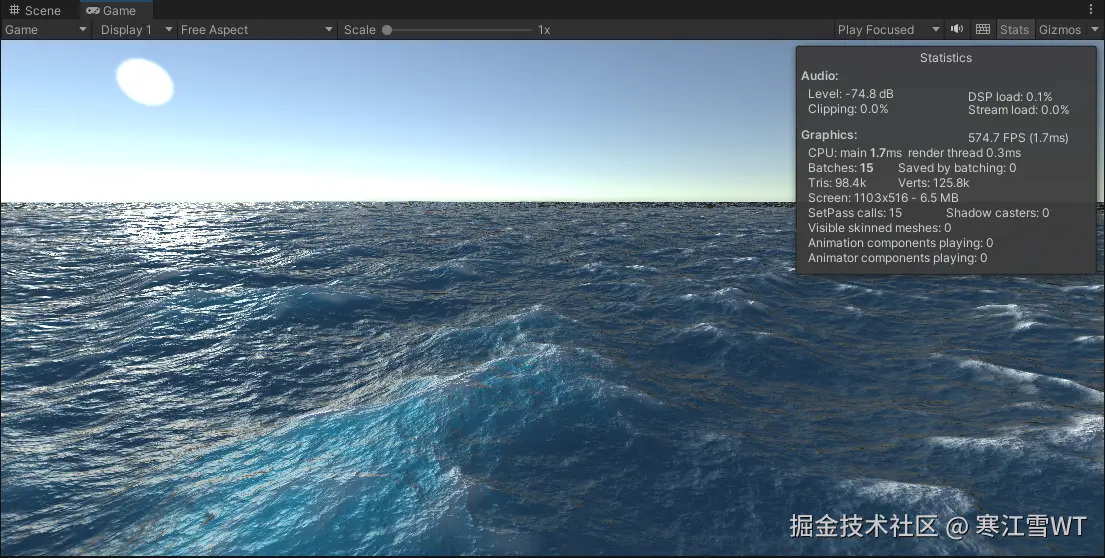Click the Scene tab grid icon

(14, 10)
